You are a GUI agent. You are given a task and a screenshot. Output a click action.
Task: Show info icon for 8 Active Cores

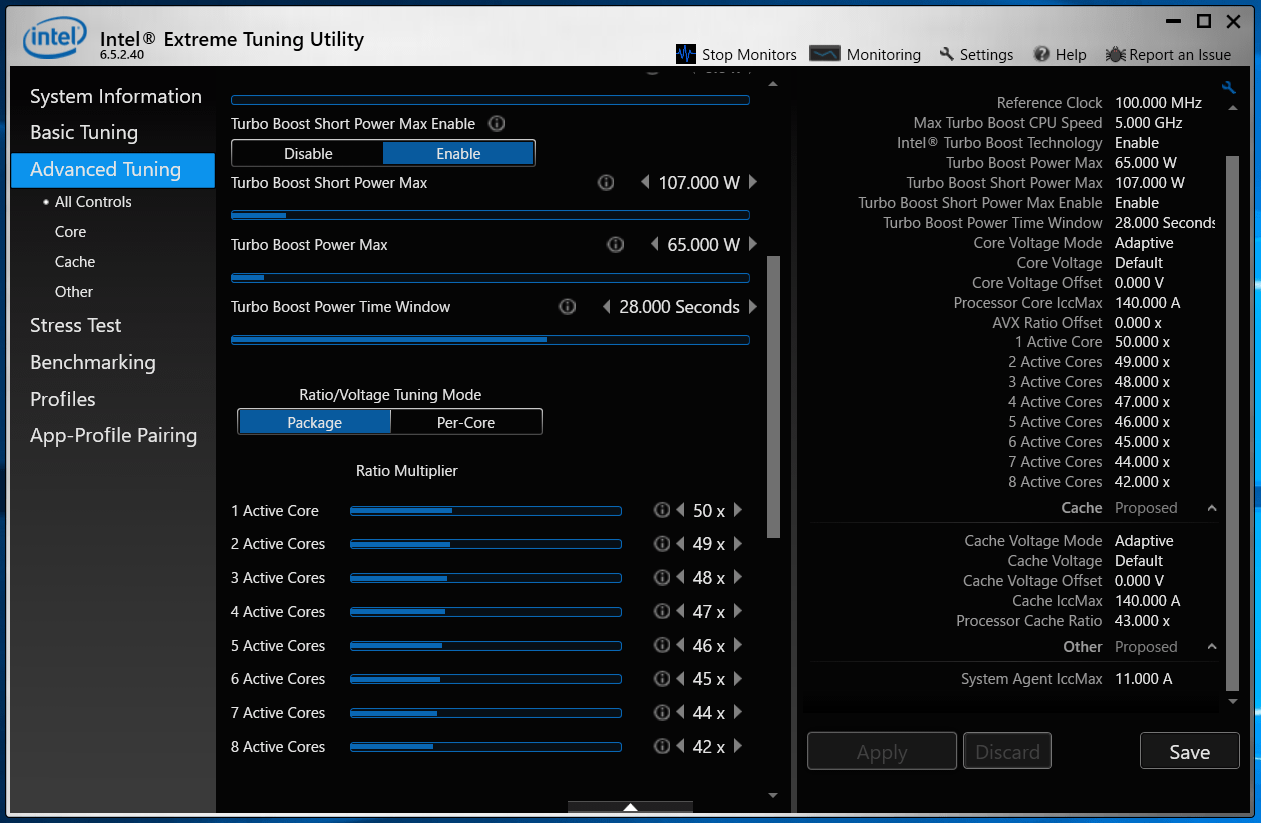coord(661,747)
